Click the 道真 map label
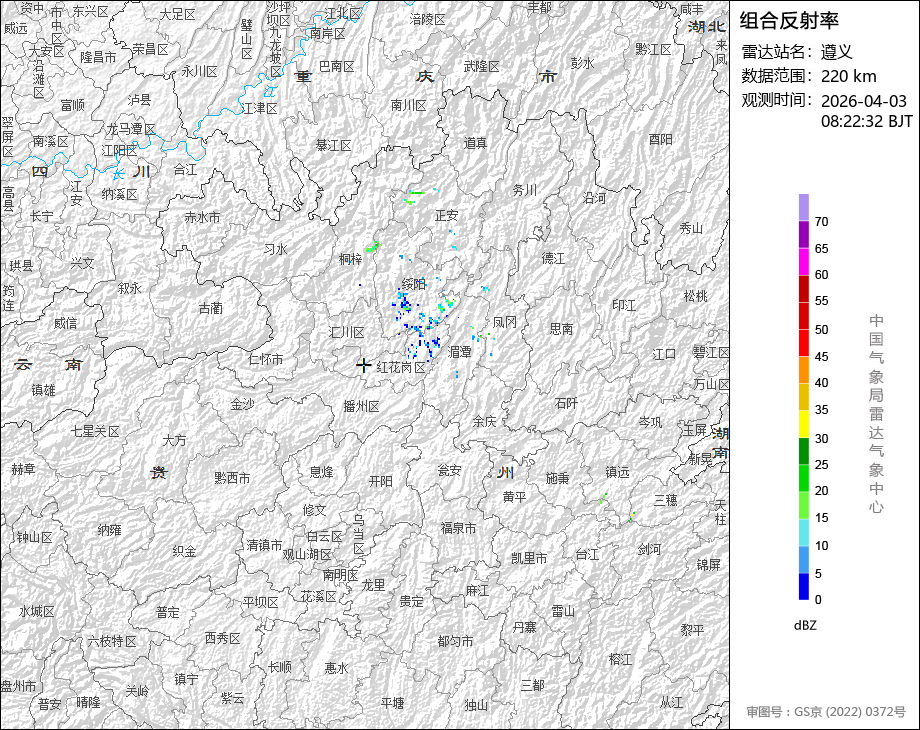 click(x=475, y=143)
